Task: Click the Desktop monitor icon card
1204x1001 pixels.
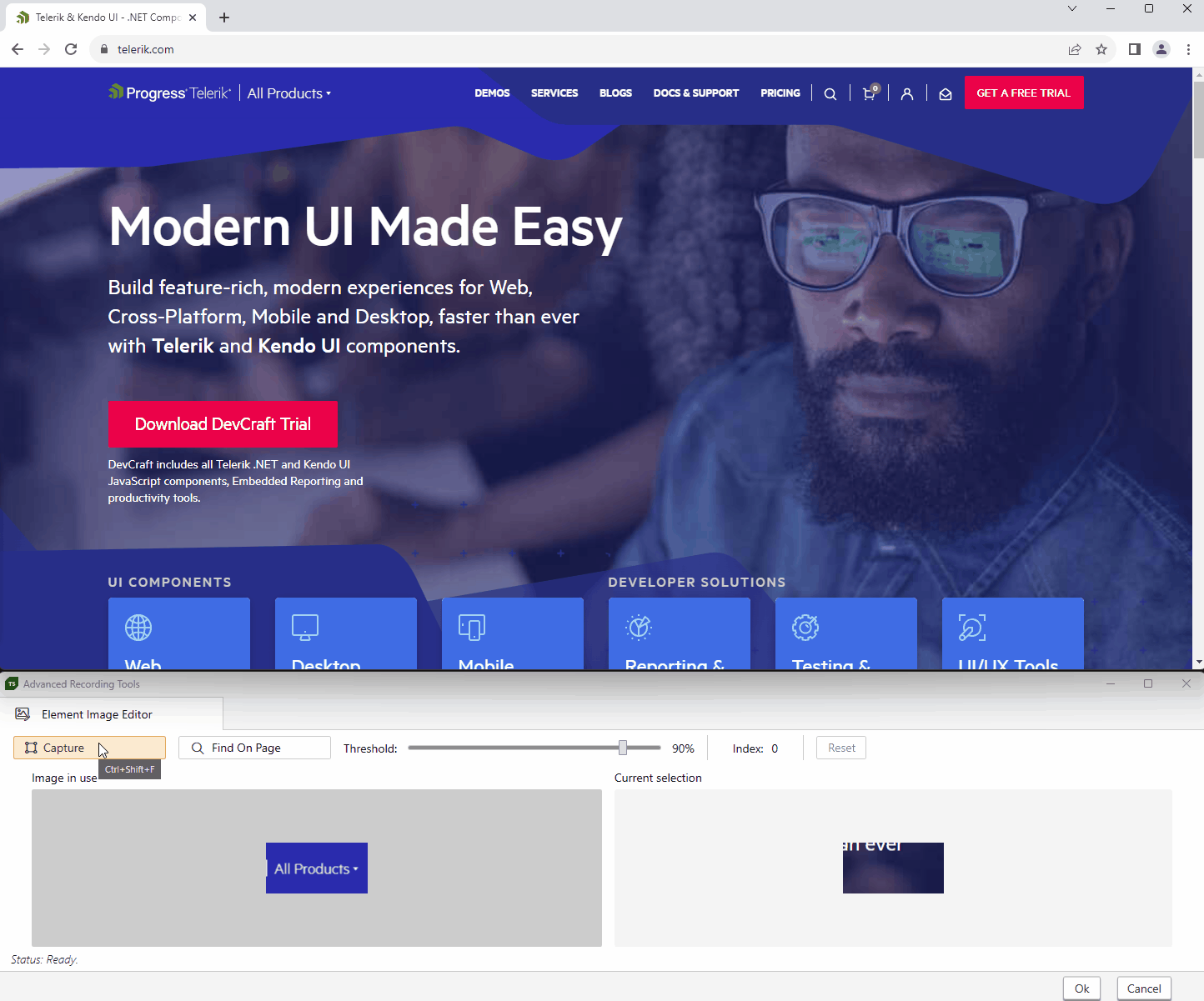Action: point(346,633)
